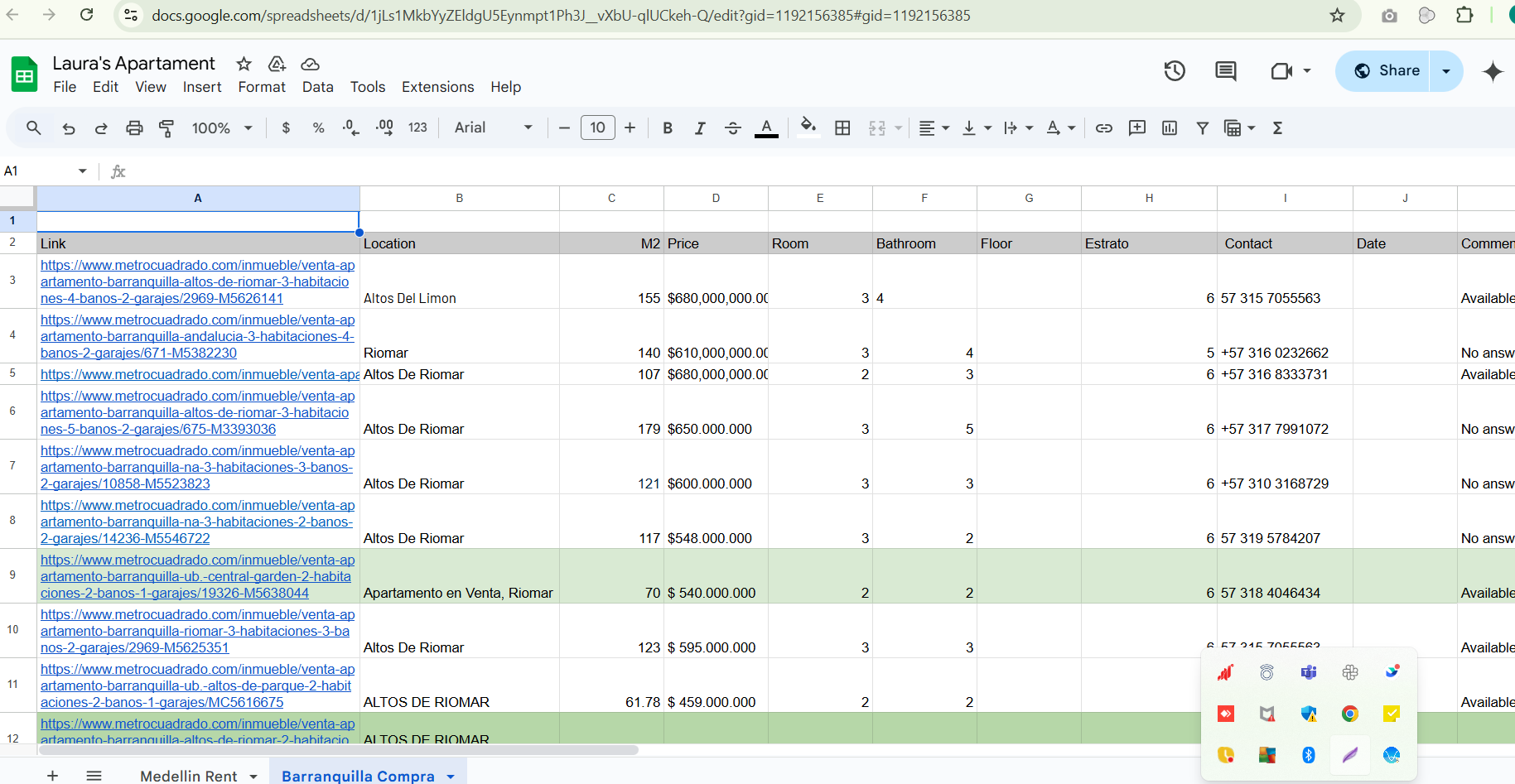Click the blue Share button
The image size is (1515, 784).
pyautogui.click(x=1387, y=71)
